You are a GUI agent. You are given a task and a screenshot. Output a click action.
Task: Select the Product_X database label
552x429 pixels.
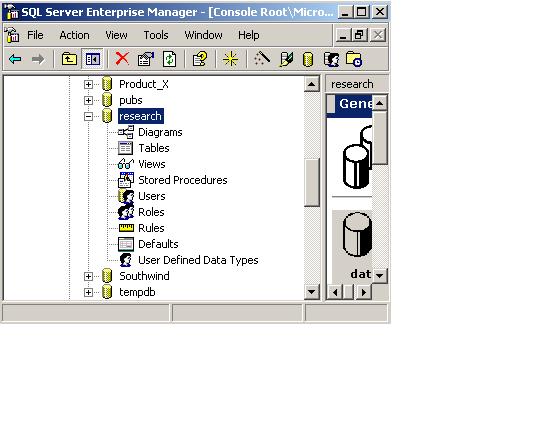144,84
